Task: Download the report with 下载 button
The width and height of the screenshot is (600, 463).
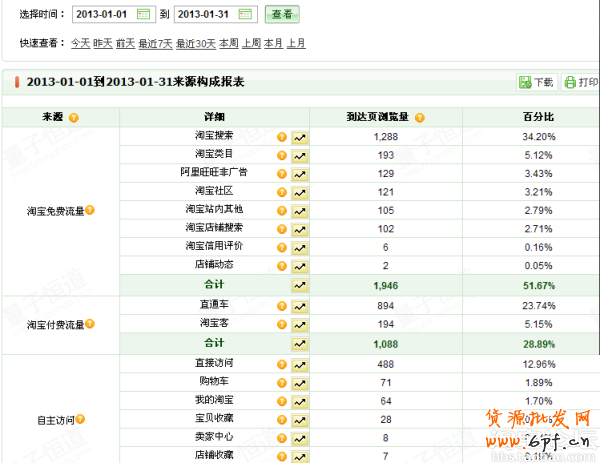Action: pyautogui.click(x=536, y=82)
